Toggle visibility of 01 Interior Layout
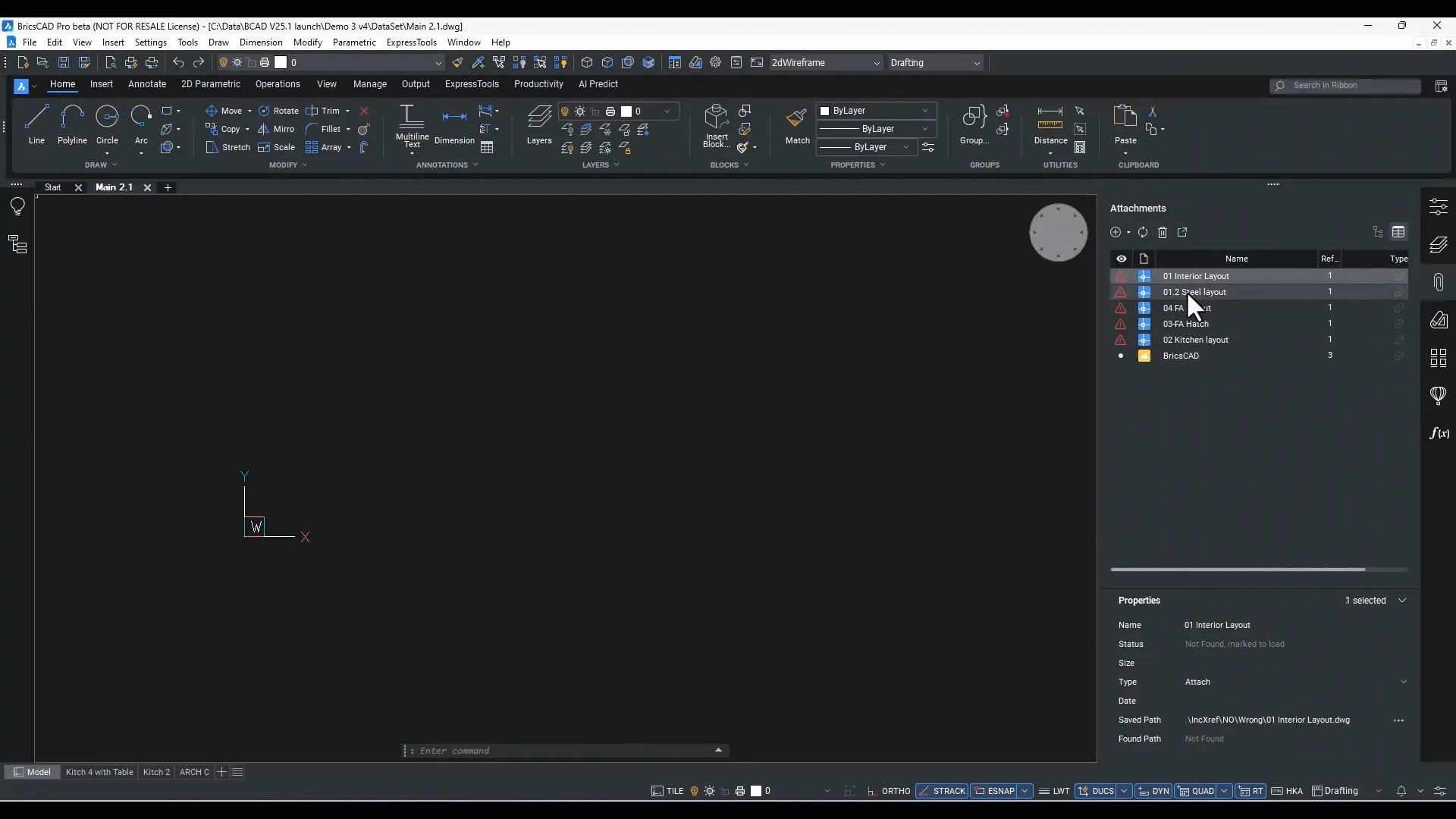The height and width of the screenshot is (819, 1456). pyautogui.click(x=1120, y=275)
